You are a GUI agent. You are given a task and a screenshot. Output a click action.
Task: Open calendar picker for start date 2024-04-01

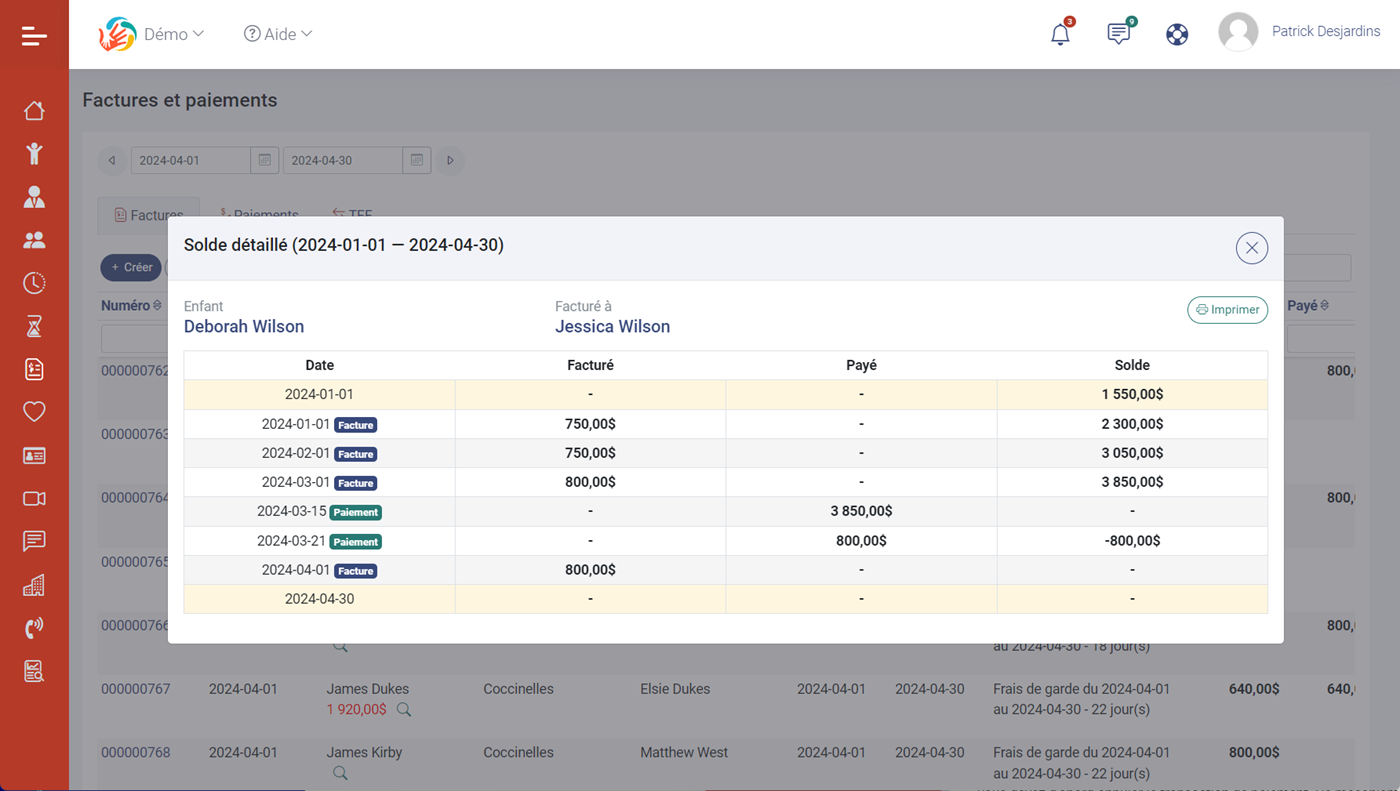click(264, 160)
